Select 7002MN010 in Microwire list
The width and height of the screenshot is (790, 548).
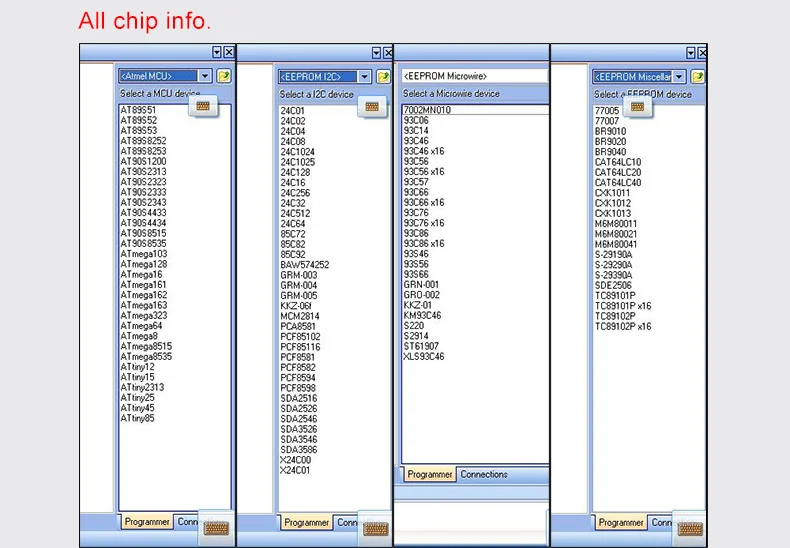(x=427, y=110)
